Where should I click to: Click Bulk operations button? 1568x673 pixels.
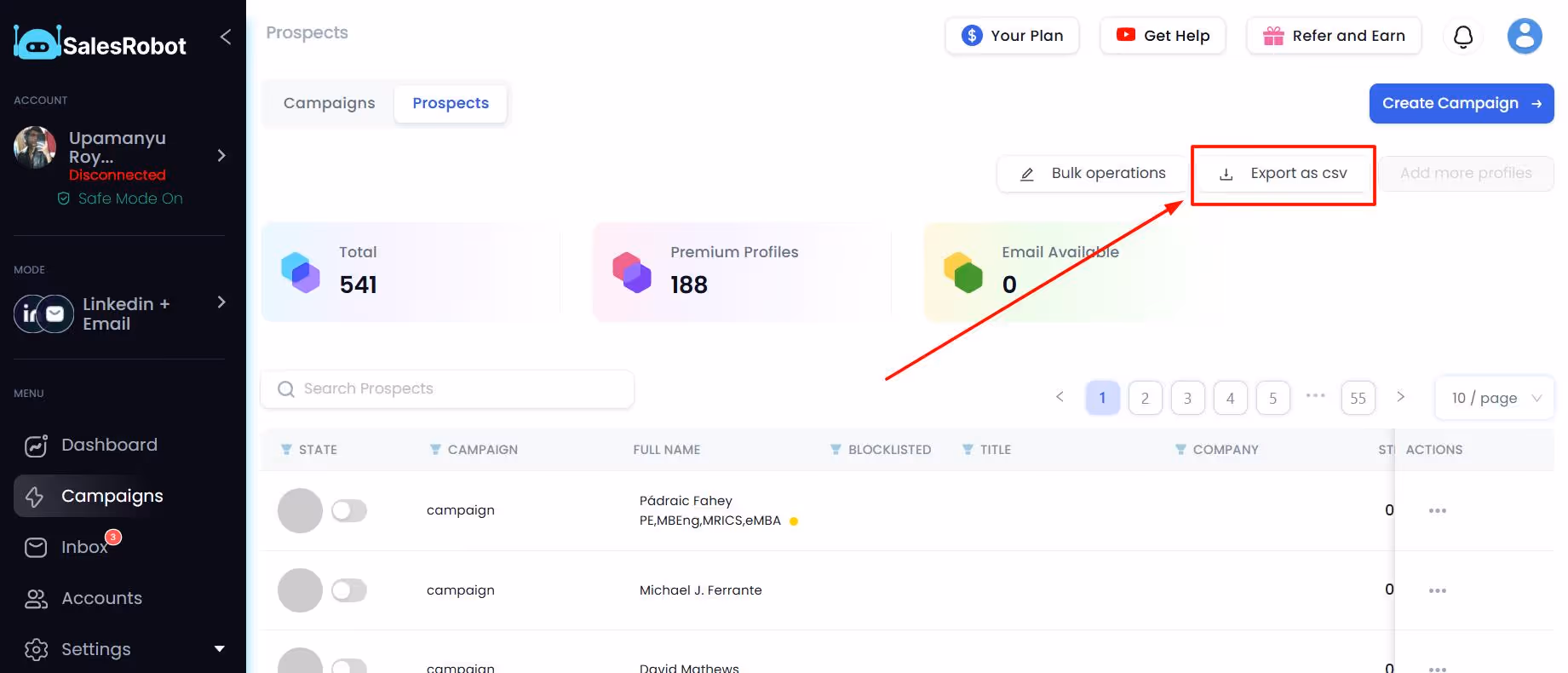tap(1093, 174)
